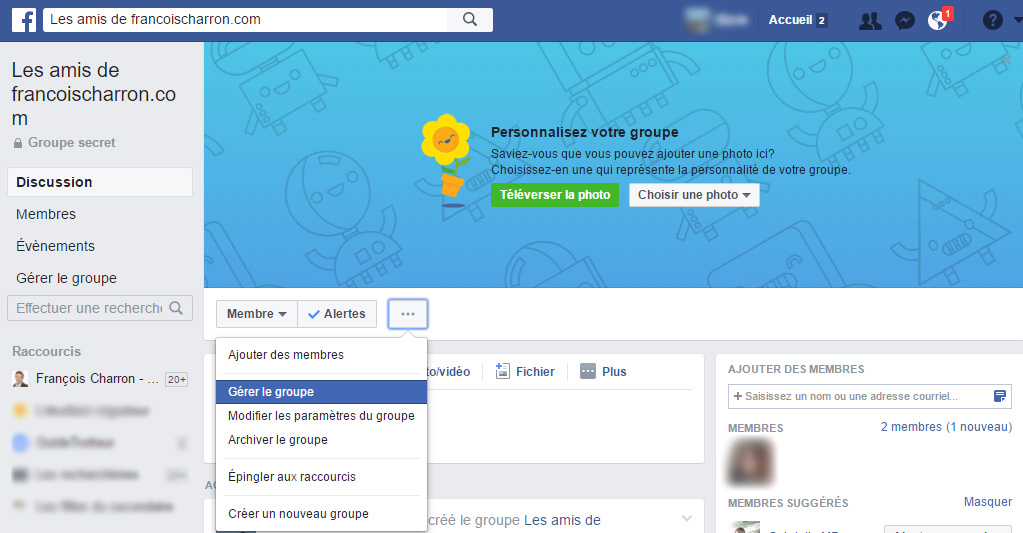Click the group search field in sidebar
Viewport: 1023px width, 533px height.
pyautogui.click(x=88, y=308)
